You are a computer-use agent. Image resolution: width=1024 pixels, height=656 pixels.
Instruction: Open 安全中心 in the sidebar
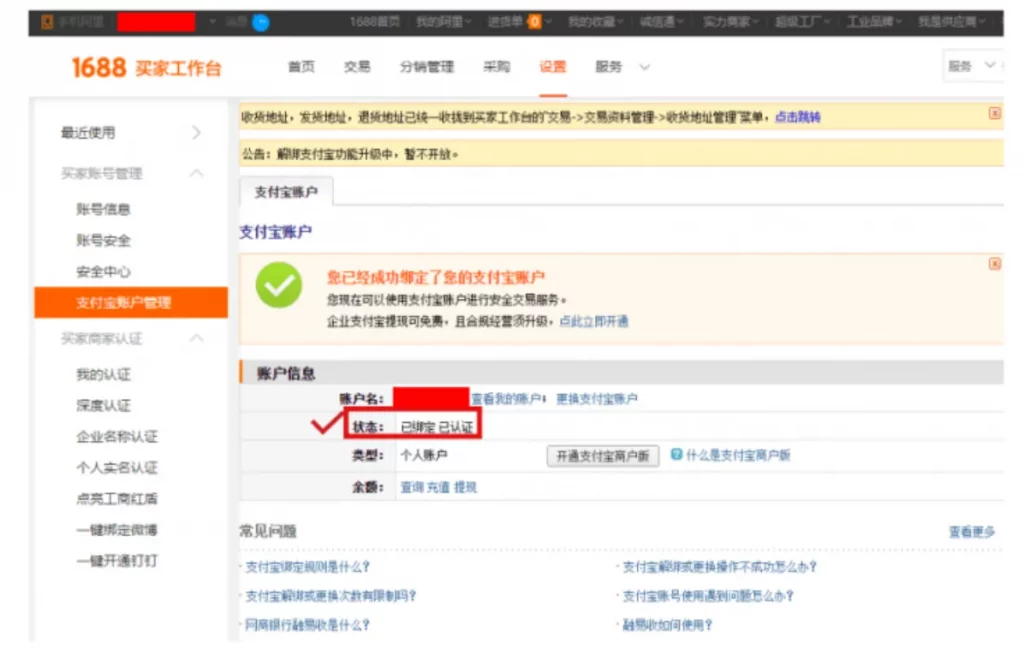tap(103, 272)
